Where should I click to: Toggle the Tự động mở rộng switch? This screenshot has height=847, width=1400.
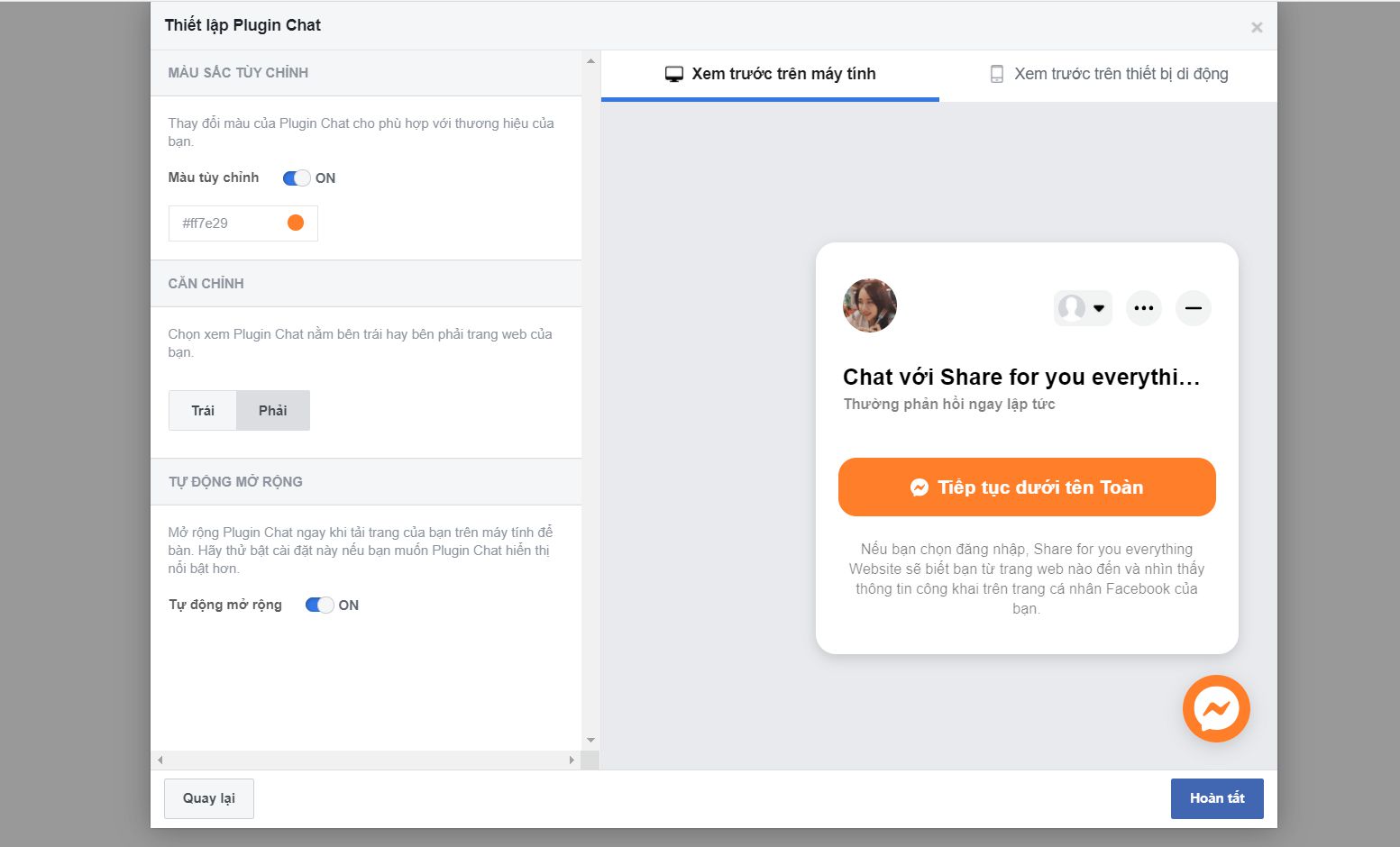319,606
